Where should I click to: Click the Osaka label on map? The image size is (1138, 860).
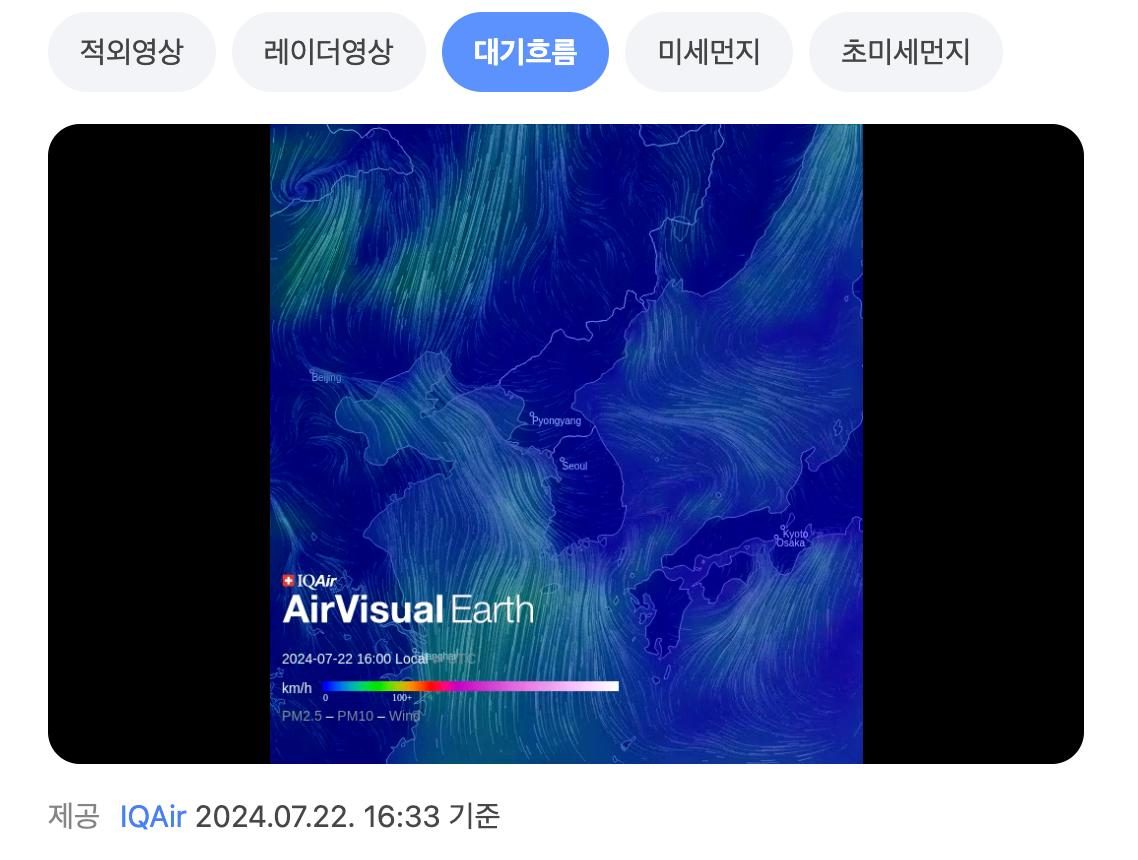click(790, 543)
